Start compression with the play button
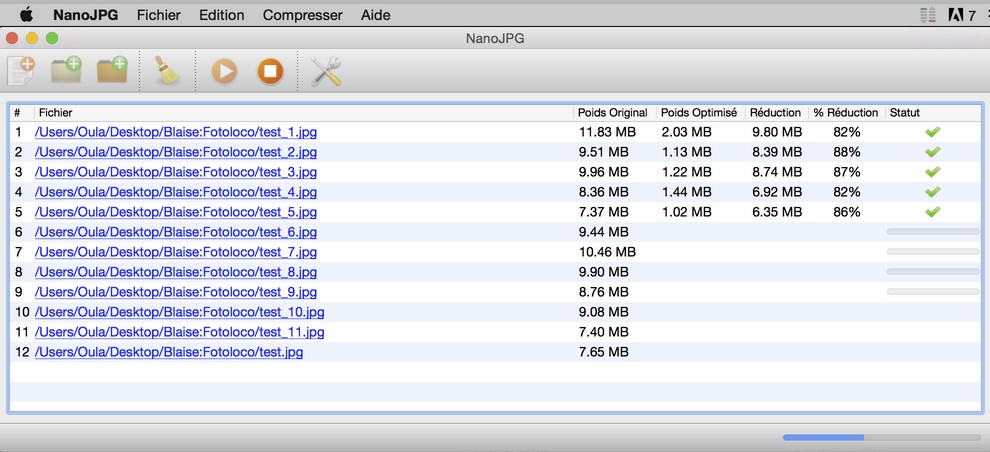The image size is (990, 452). pos(224,71)
